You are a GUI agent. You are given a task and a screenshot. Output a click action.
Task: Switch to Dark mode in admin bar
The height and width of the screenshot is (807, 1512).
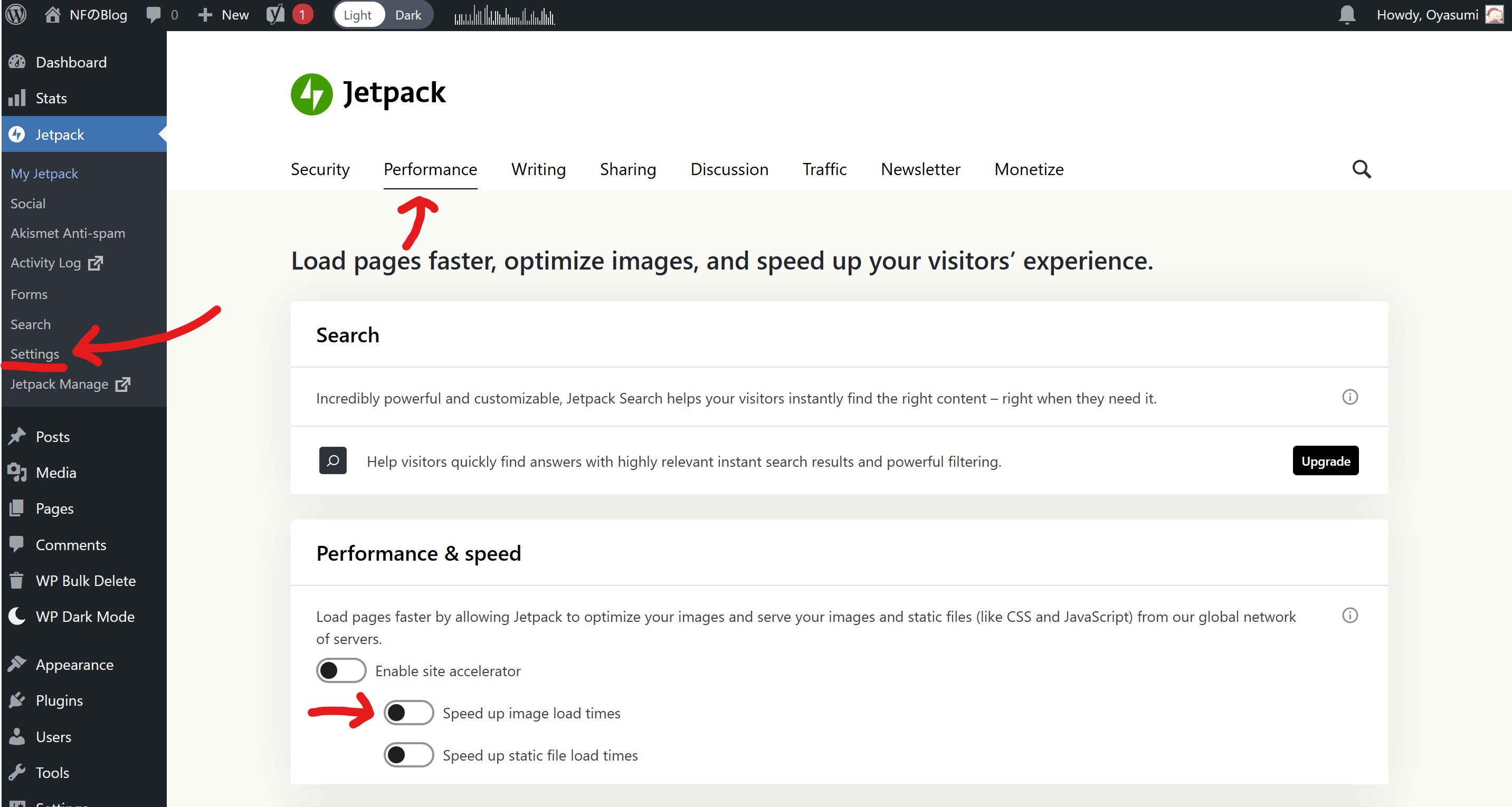(x=408, y=15)
